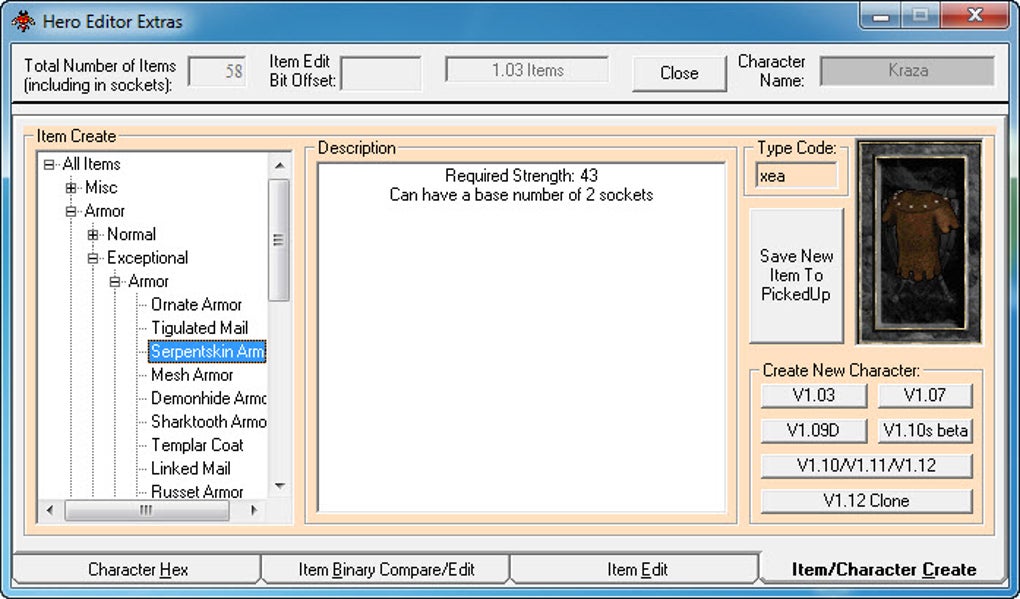Click the tree's horizontal scrollbar thumb
The image size is (1020, 599).
pos(146,511)
